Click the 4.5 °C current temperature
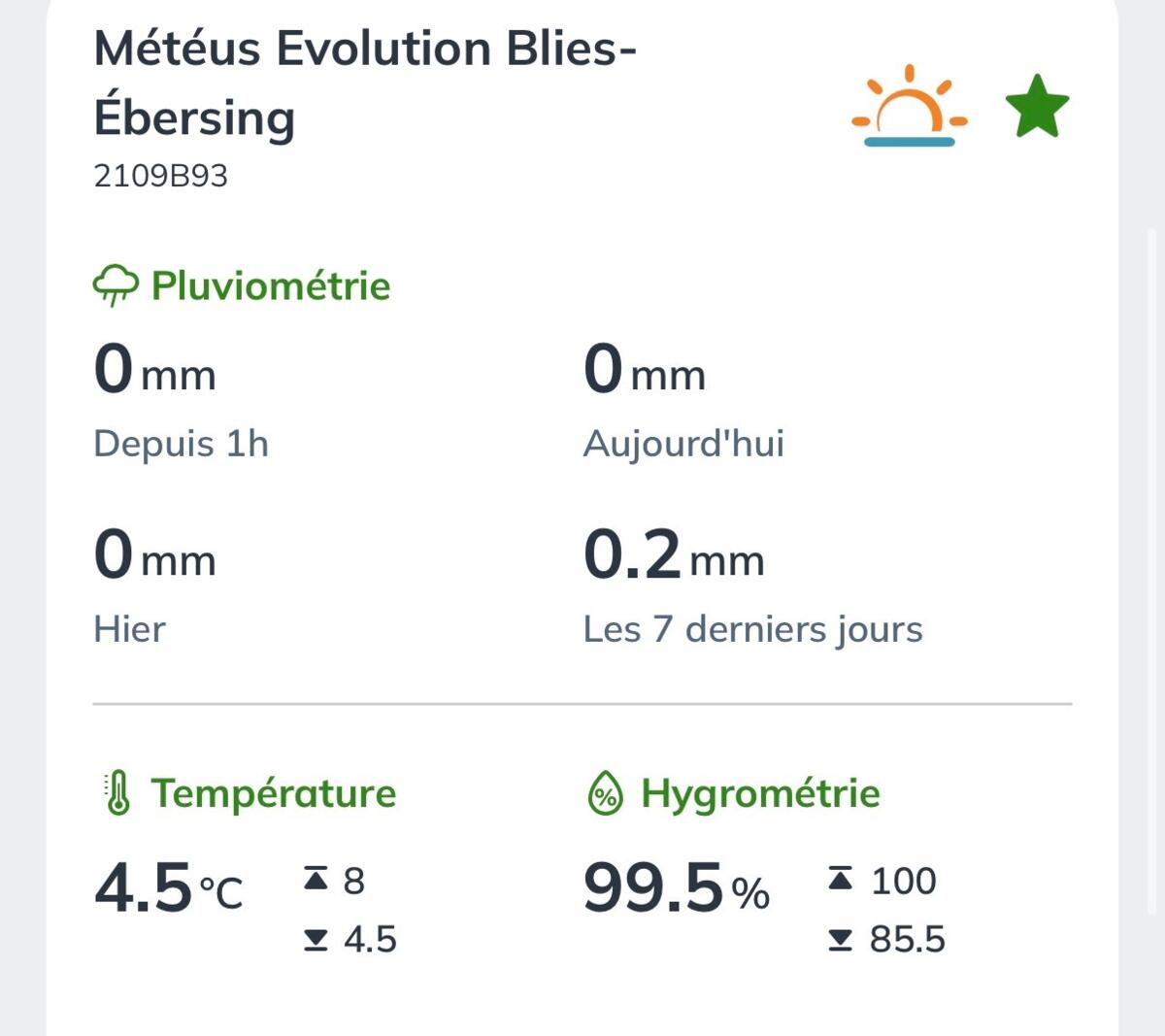Image resolution: width=1165 pixels, height=1036 pixels. pos(169,888)
